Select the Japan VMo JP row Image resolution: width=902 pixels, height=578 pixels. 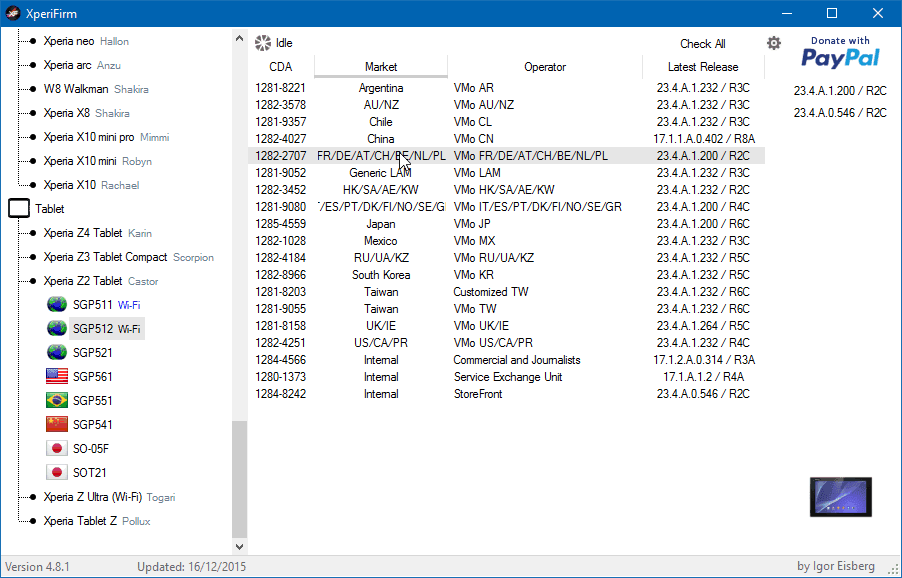[506, 224]
